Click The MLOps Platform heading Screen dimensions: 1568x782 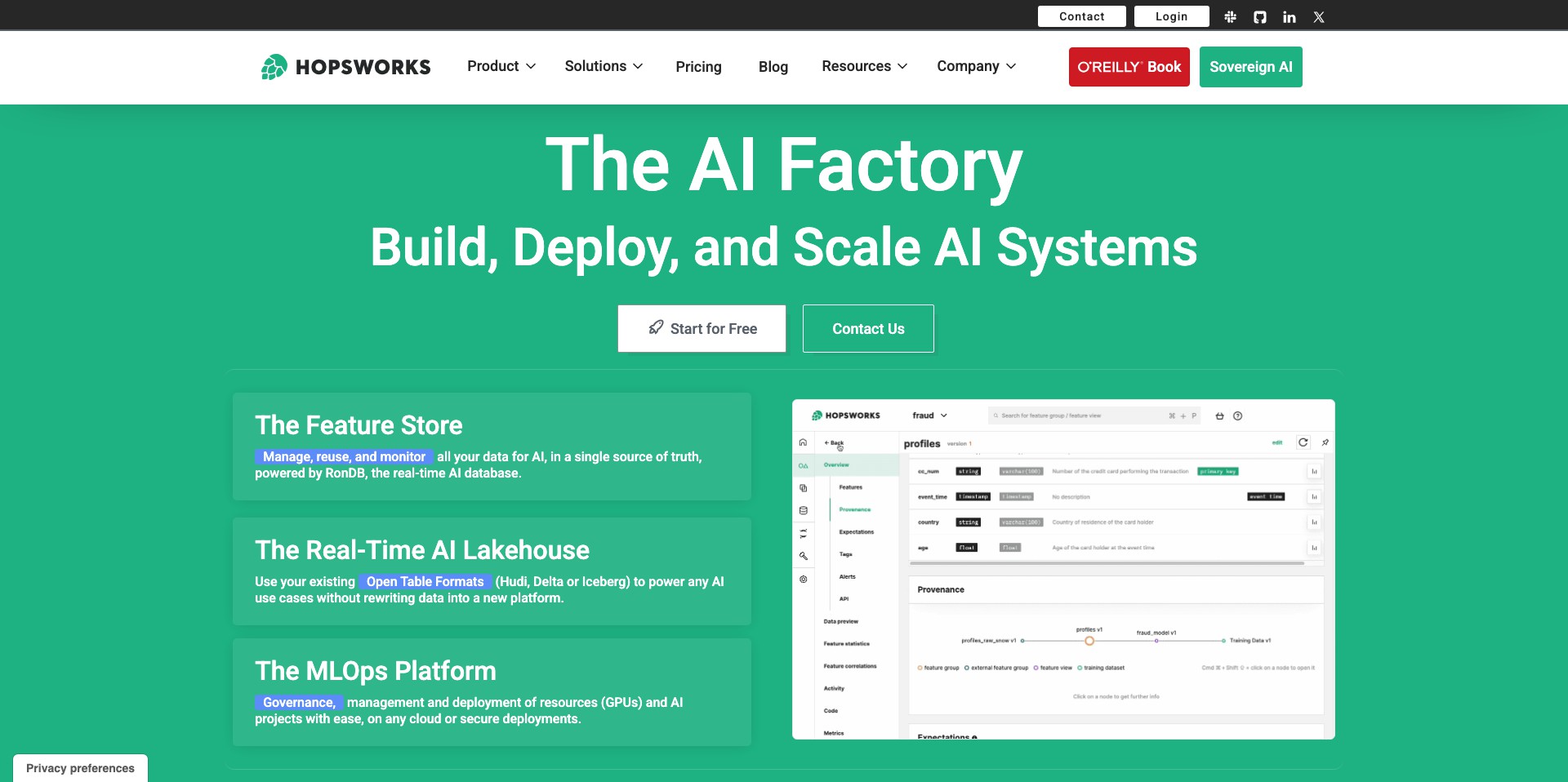[376, 671]
